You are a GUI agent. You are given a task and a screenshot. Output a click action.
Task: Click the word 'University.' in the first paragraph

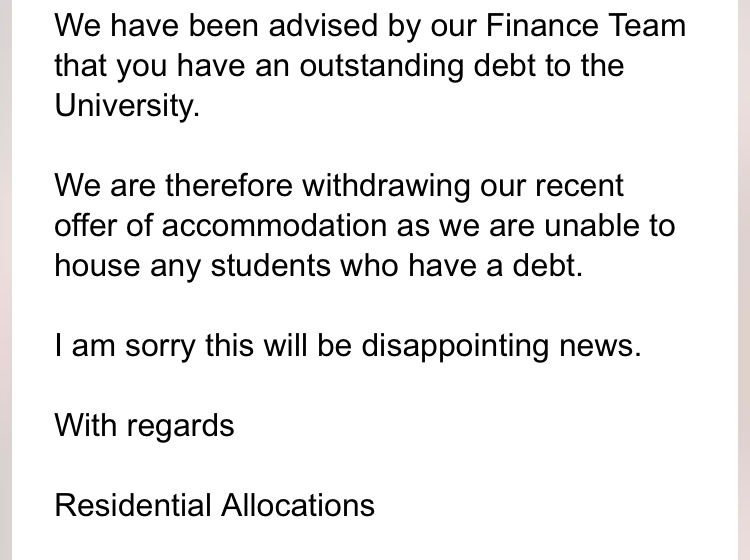point(127,105)
